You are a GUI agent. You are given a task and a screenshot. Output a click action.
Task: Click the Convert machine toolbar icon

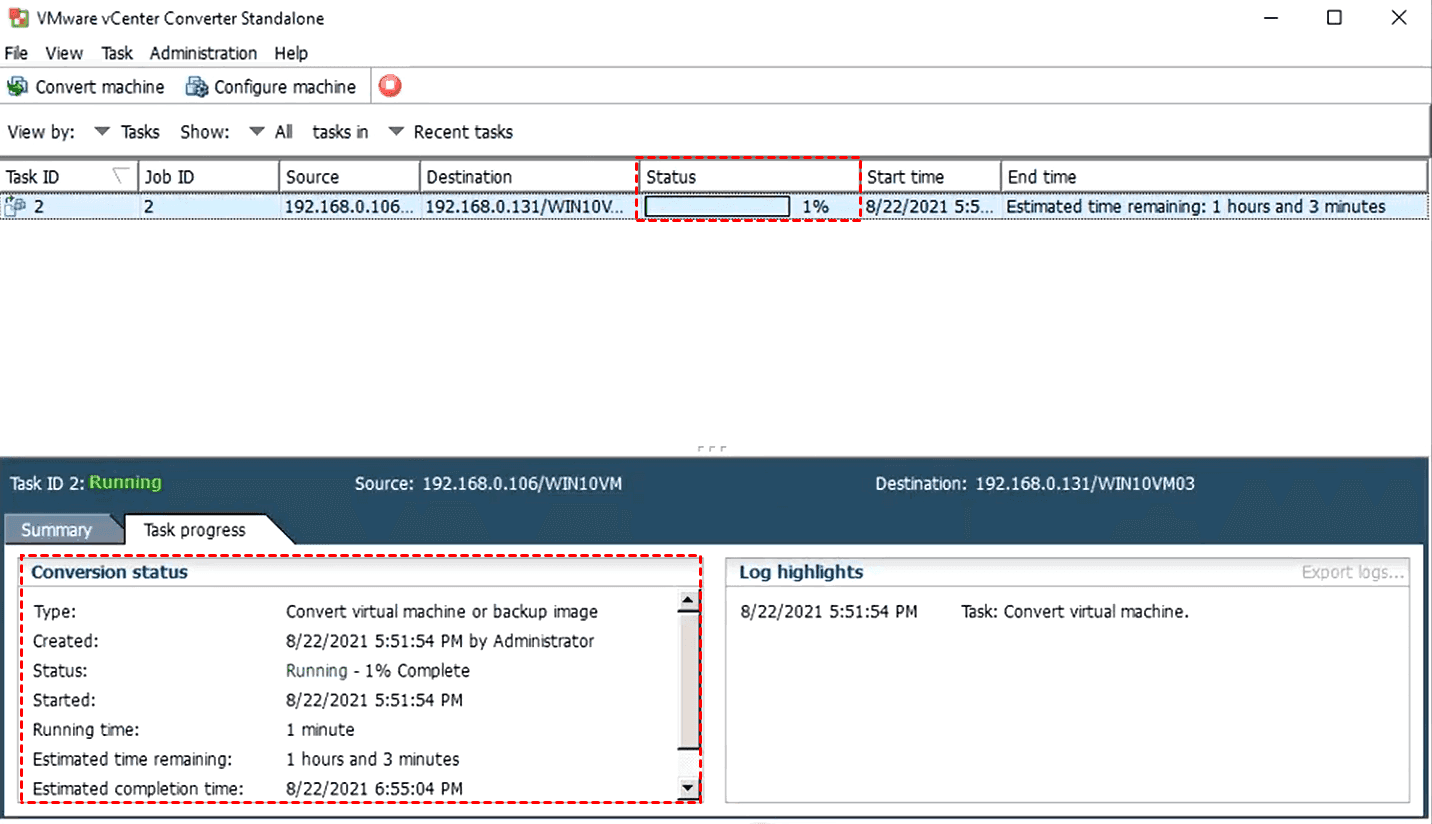(17, 87)
